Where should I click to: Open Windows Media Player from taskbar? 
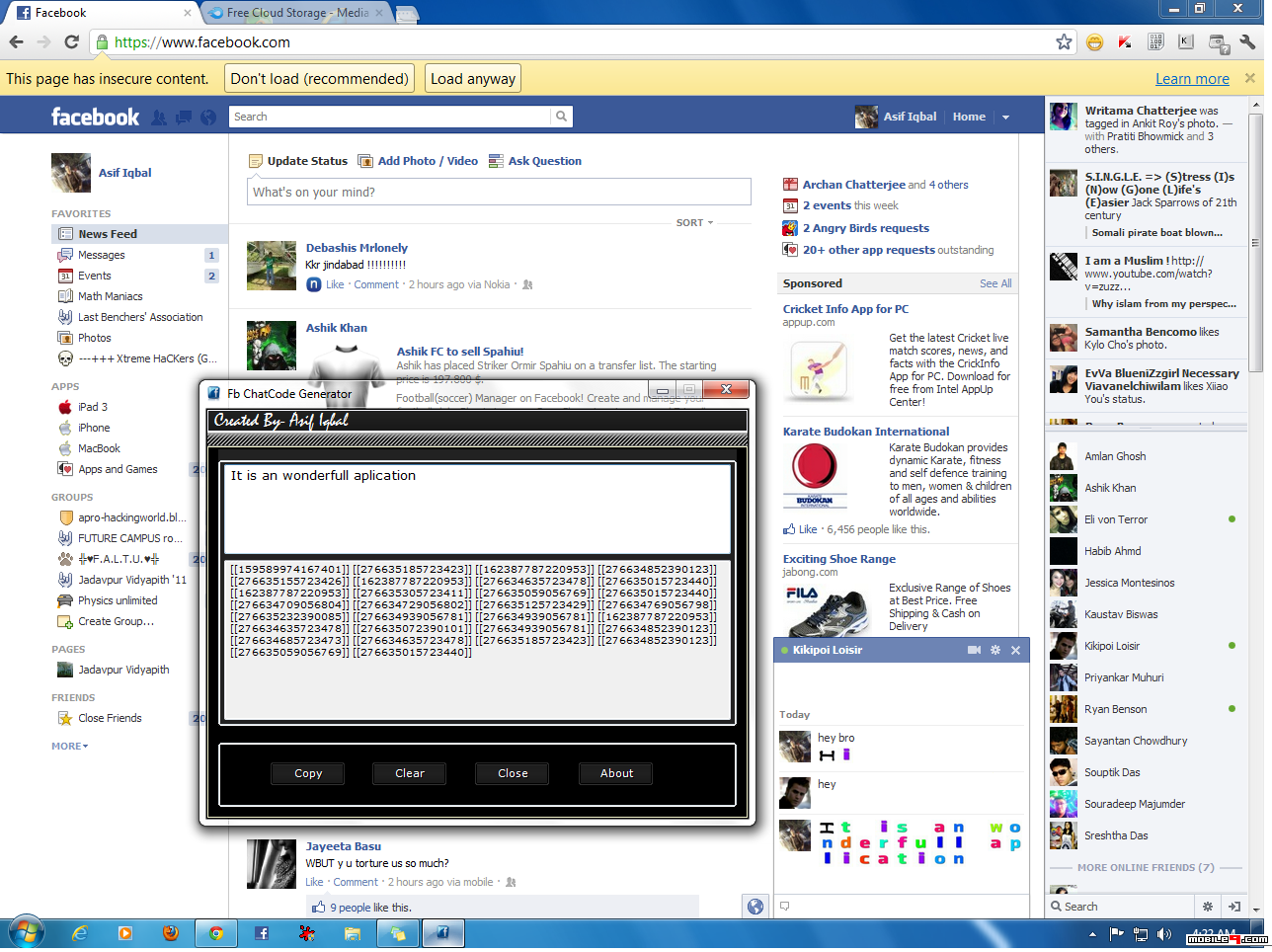(125, 933)
